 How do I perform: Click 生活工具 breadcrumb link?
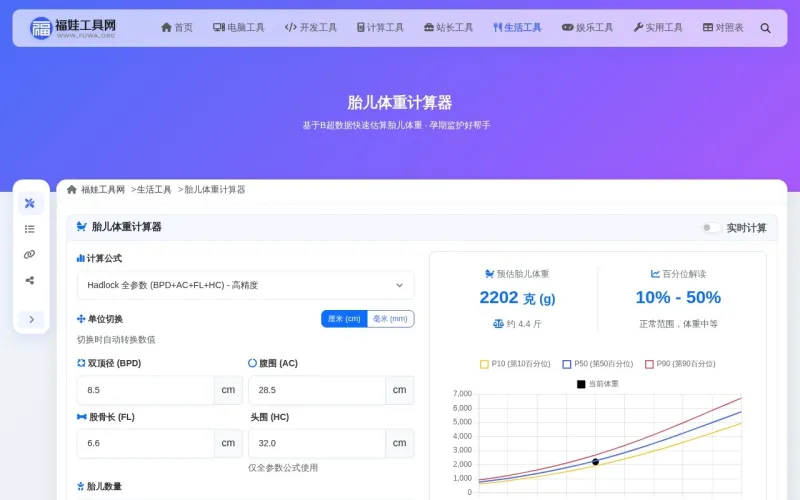(x=154, y=189)
